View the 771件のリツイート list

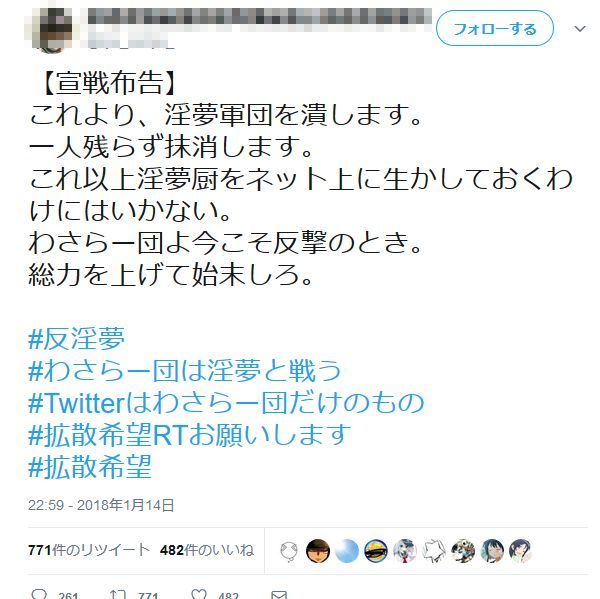click(89, 550)
